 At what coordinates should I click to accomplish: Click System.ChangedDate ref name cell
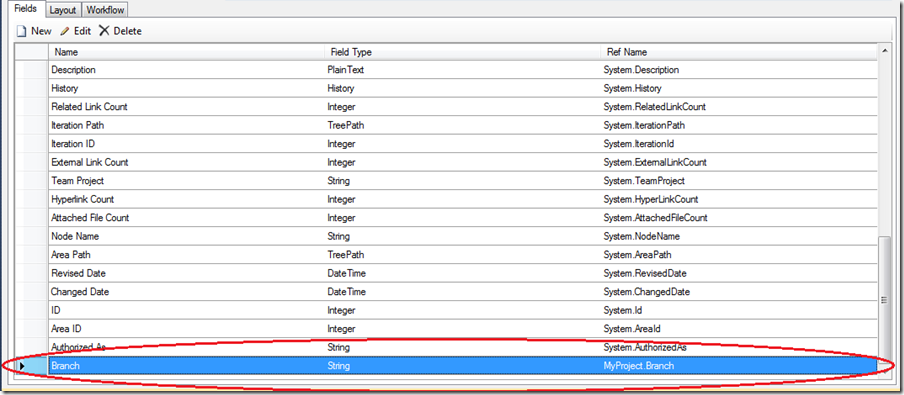click(x=739, y=291)
